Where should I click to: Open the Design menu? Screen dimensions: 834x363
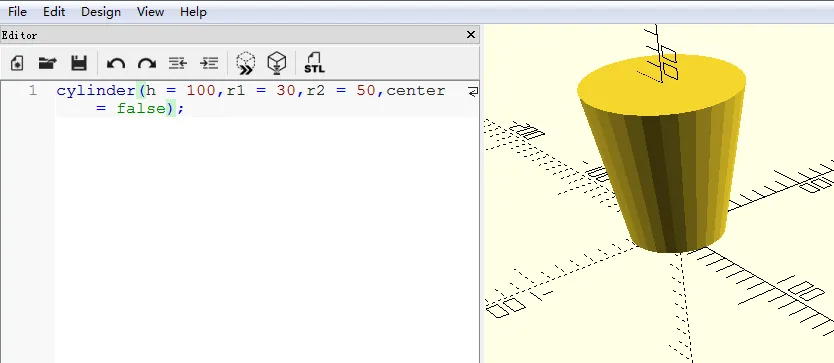[x=101, y=12]
